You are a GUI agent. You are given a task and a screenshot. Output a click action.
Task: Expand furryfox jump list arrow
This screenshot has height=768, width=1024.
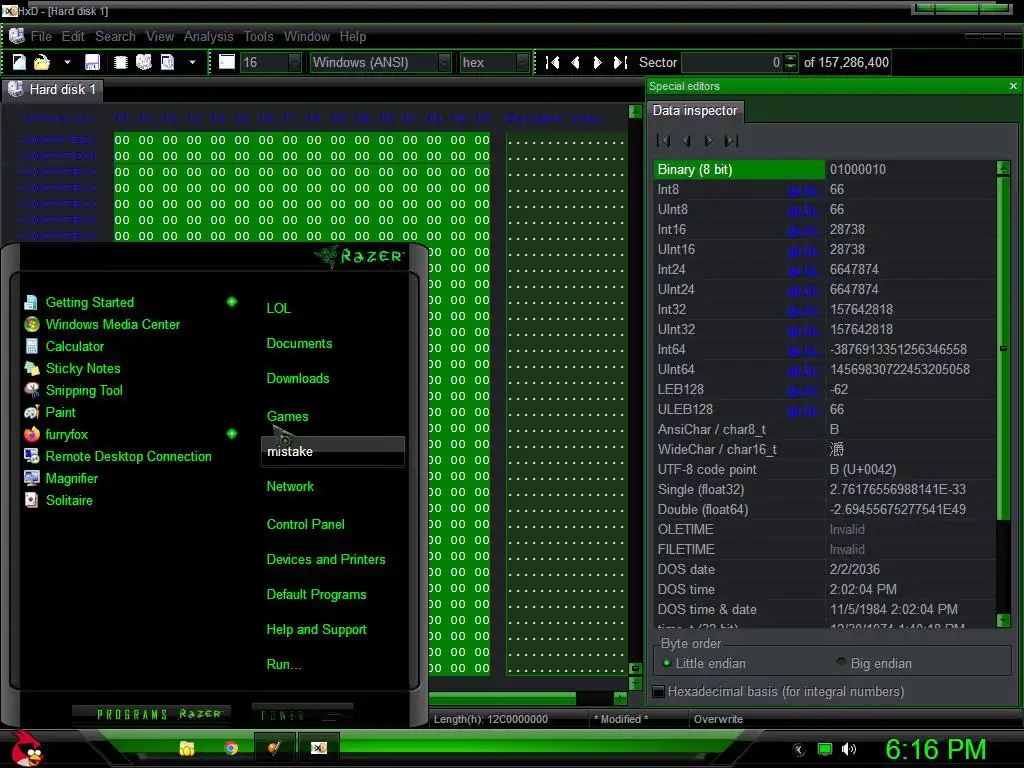coord(232,434)
